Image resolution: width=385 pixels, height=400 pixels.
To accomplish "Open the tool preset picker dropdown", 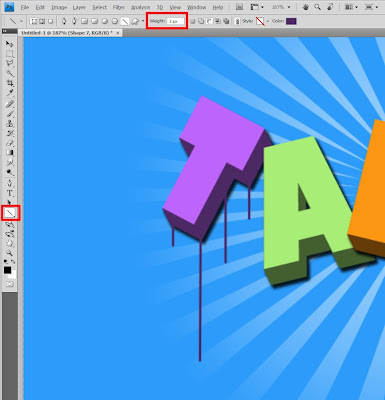I will pyautogui.click(x=21, y=21).
